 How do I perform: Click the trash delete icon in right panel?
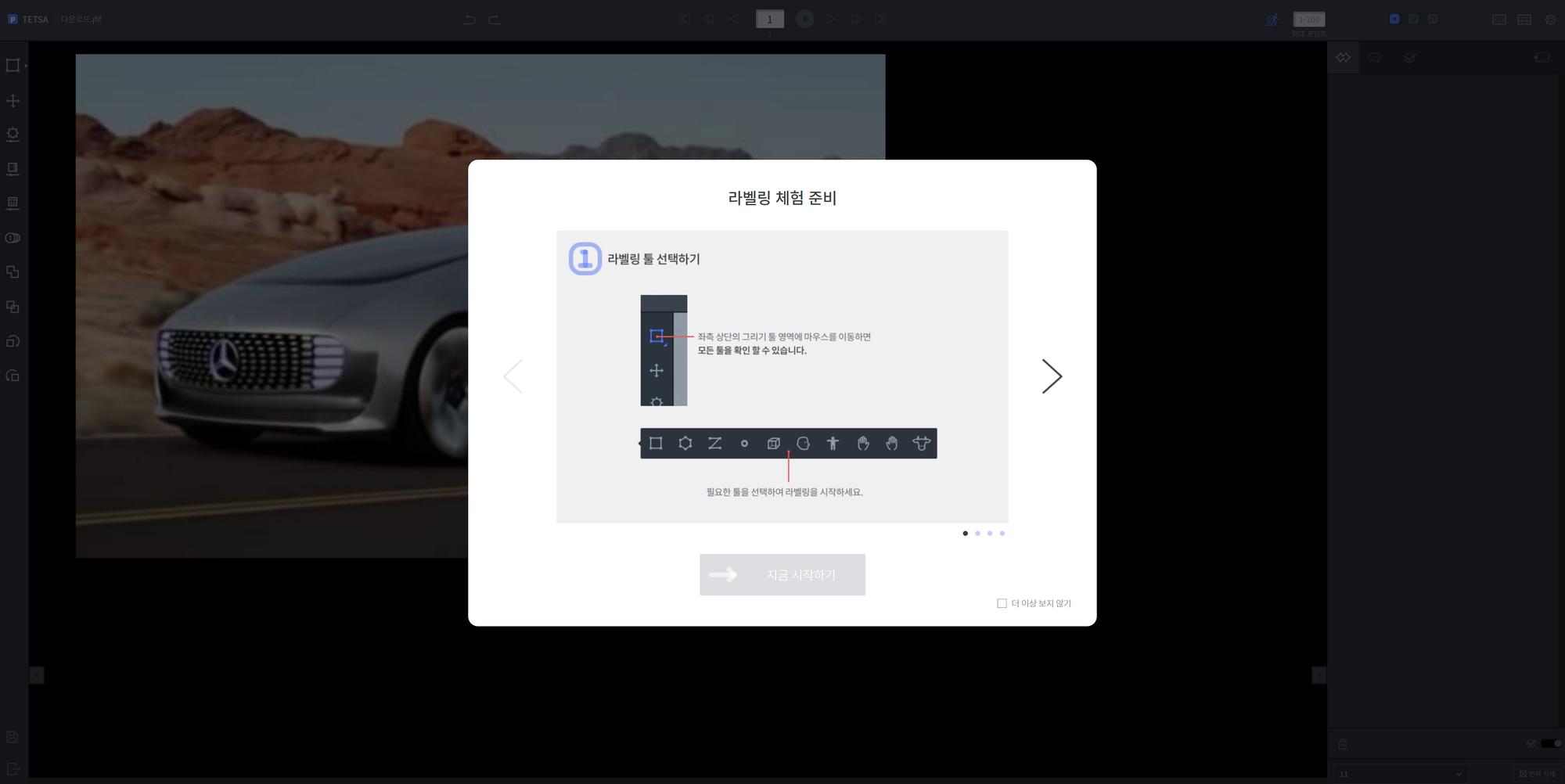pyautogui.click(x=1343, y=744)
